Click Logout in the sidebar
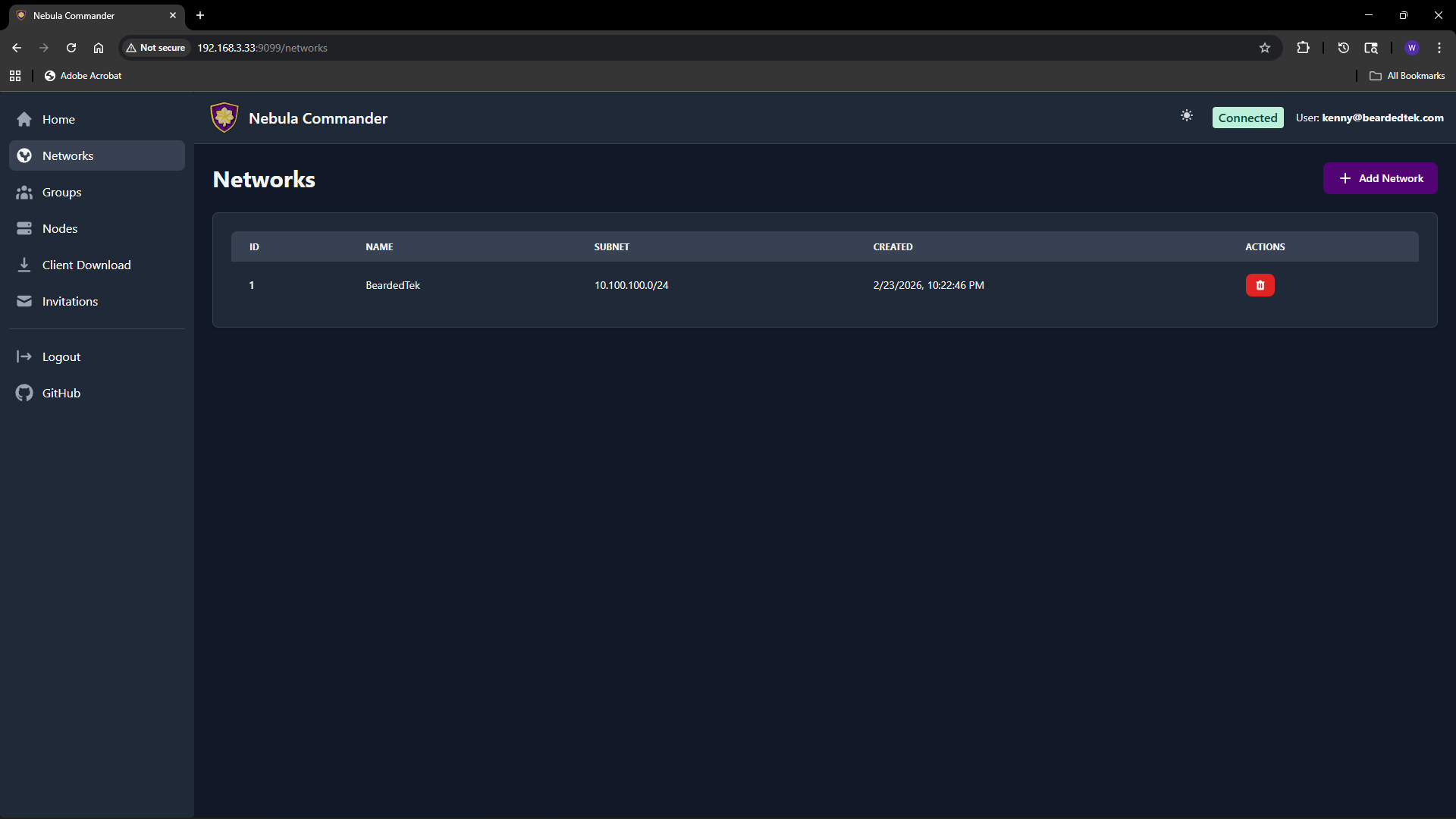1456x819 pixels. [x=61, y=356]
